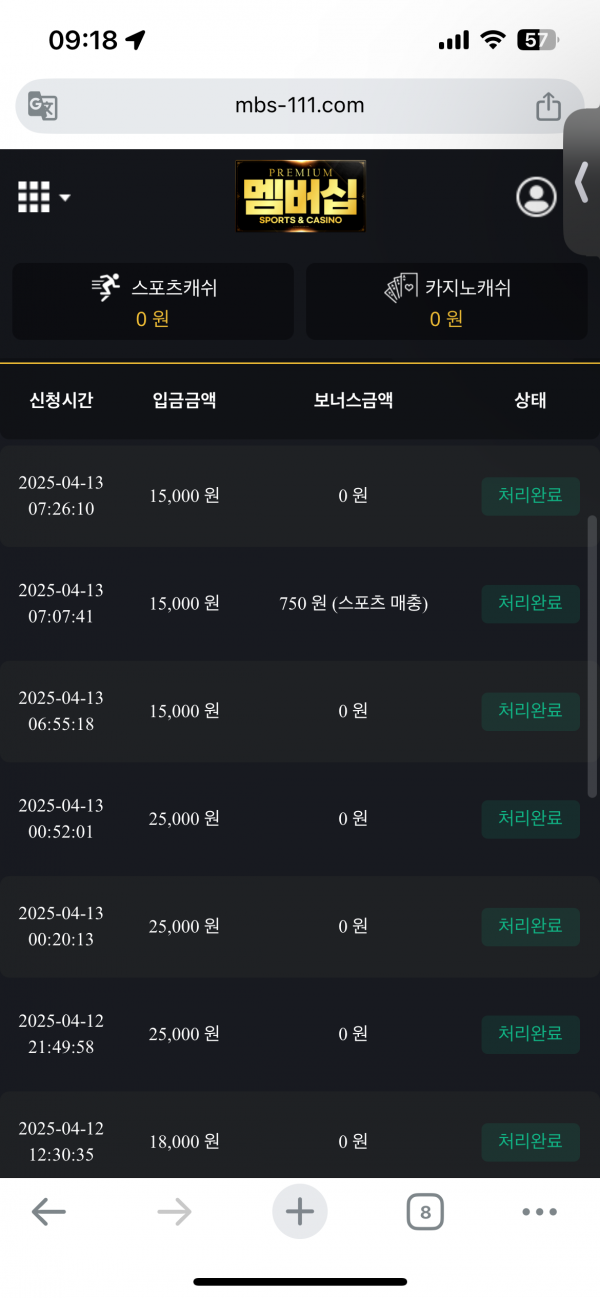This screenshot has width=600, height=1298.
Task: Open the user profile icon
Action: click(x=537, y=197)
